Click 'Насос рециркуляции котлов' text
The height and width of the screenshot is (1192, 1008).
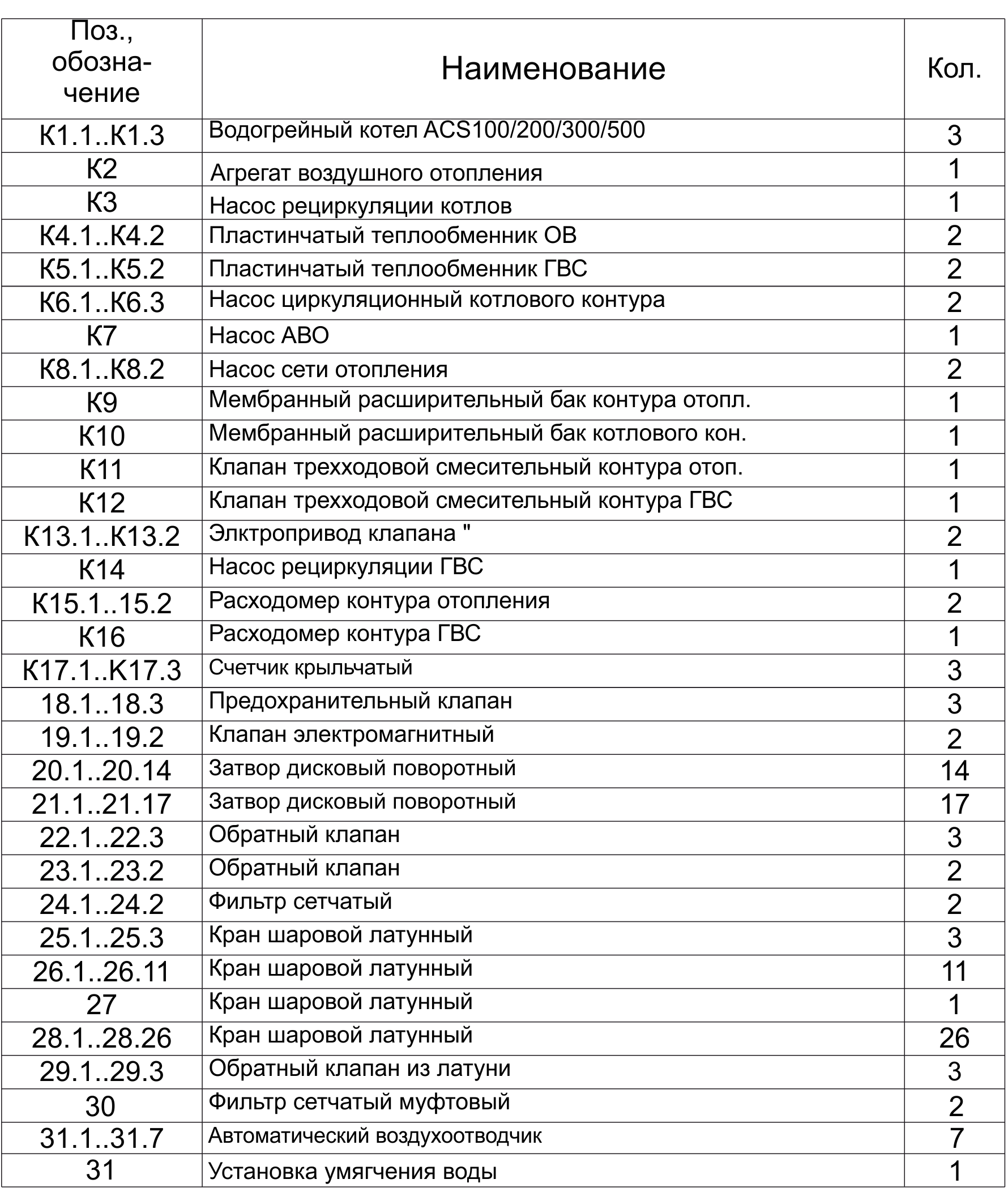click(x=361, y=206)
